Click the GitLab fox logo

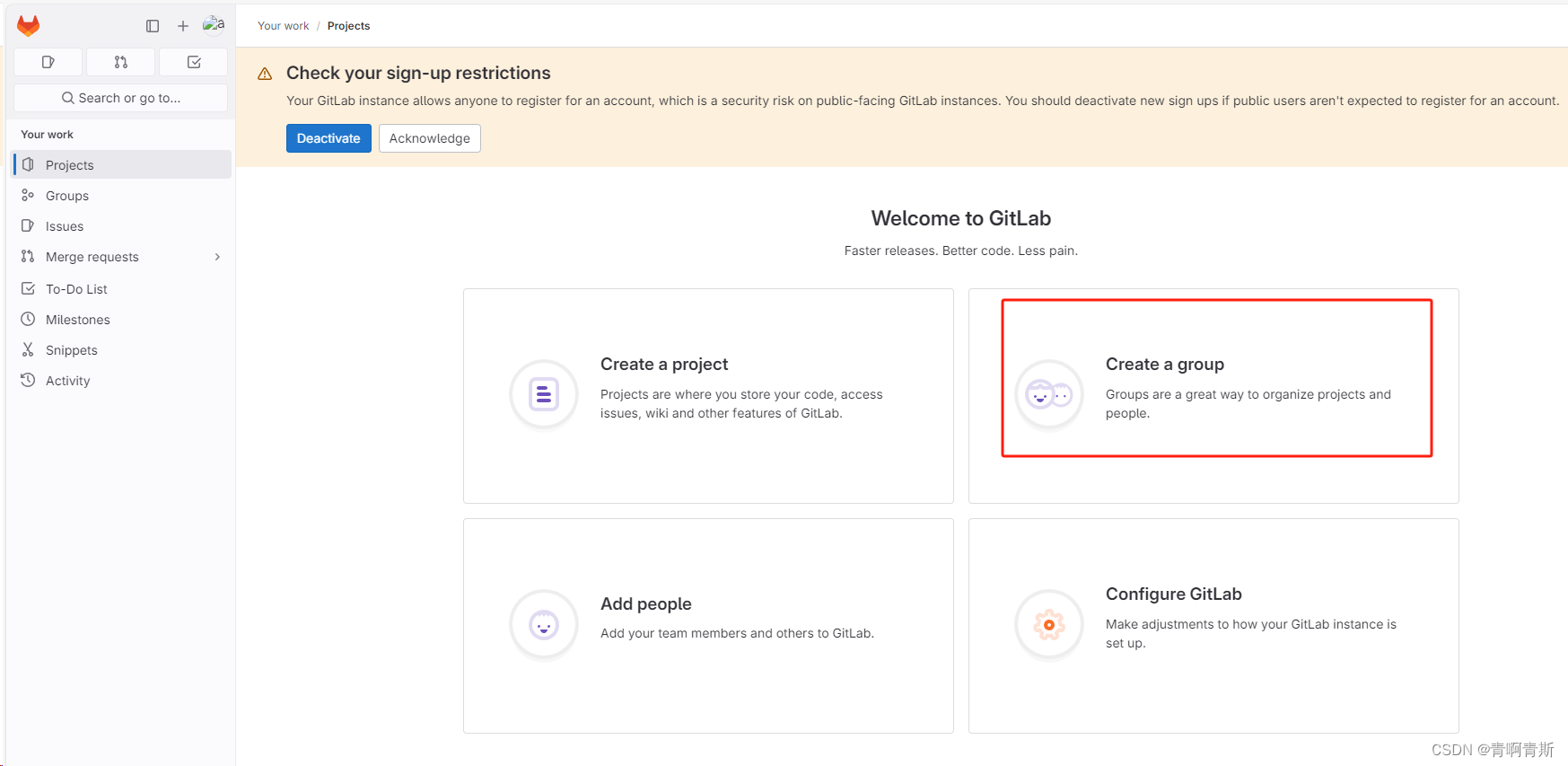(x=29, y=26)
